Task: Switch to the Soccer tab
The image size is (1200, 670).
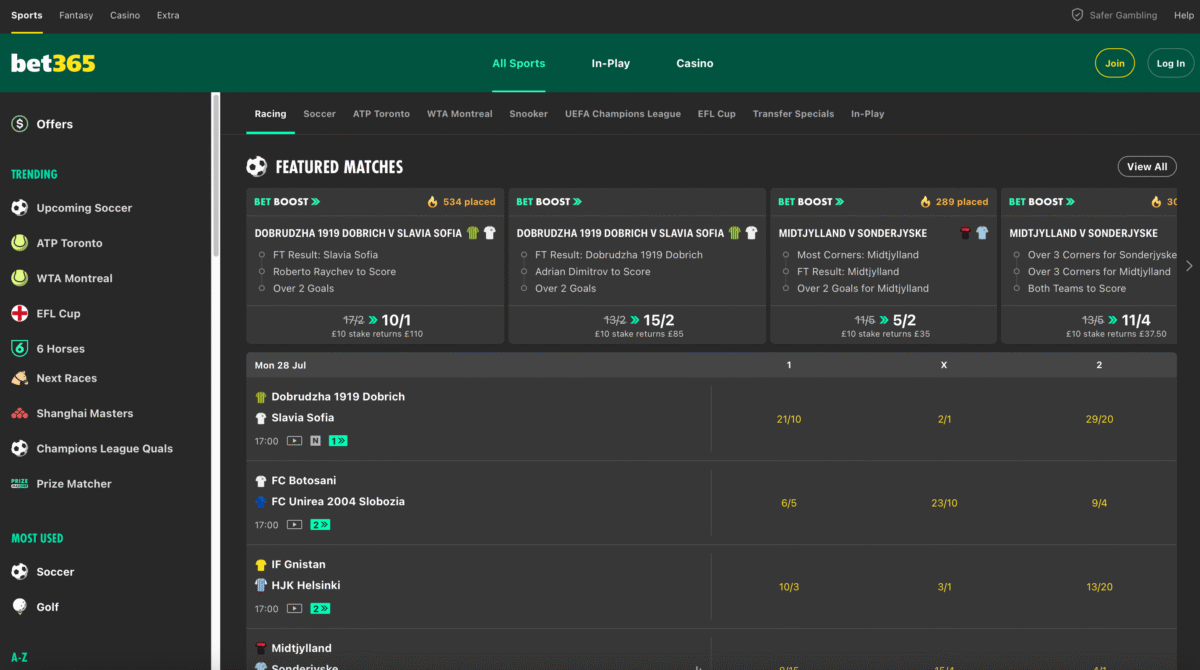Action: [319, 114]
